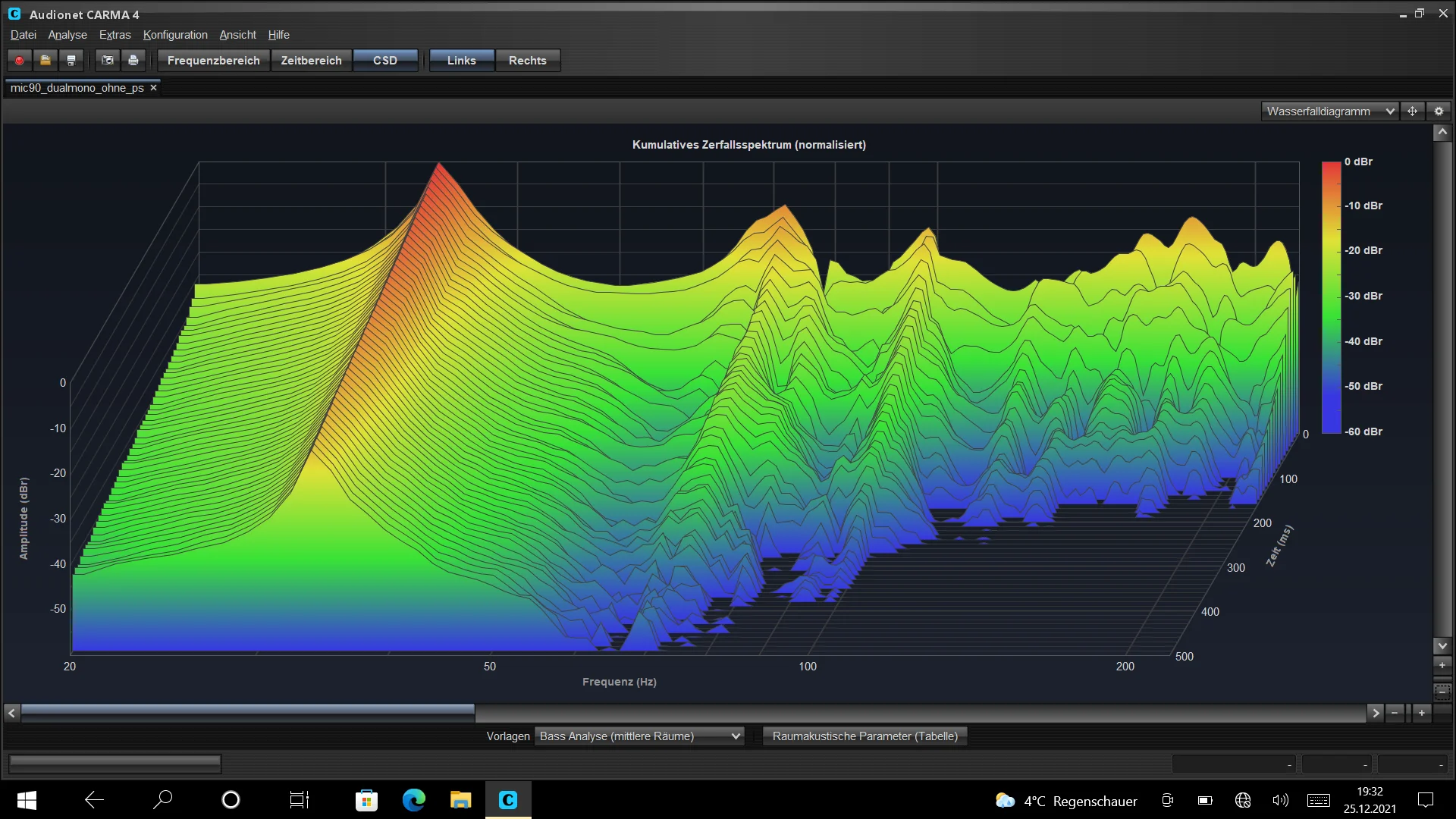1456x819 pixels.
Task: Print the diagram using the printer icon
Action: click(133, 60)
